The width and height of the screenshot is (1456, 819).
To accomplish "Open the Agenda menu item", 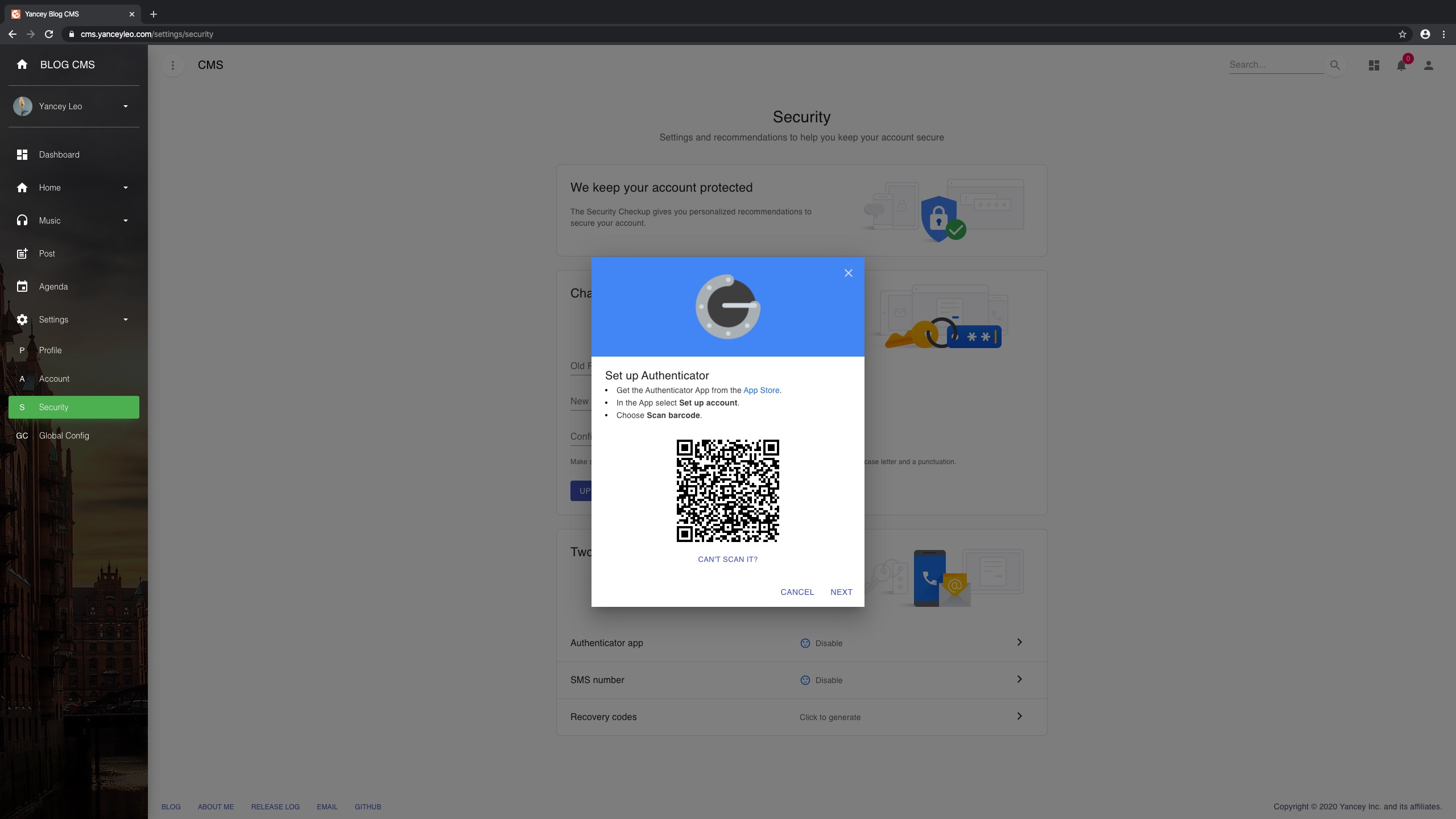I will click(x=74, y=287).
